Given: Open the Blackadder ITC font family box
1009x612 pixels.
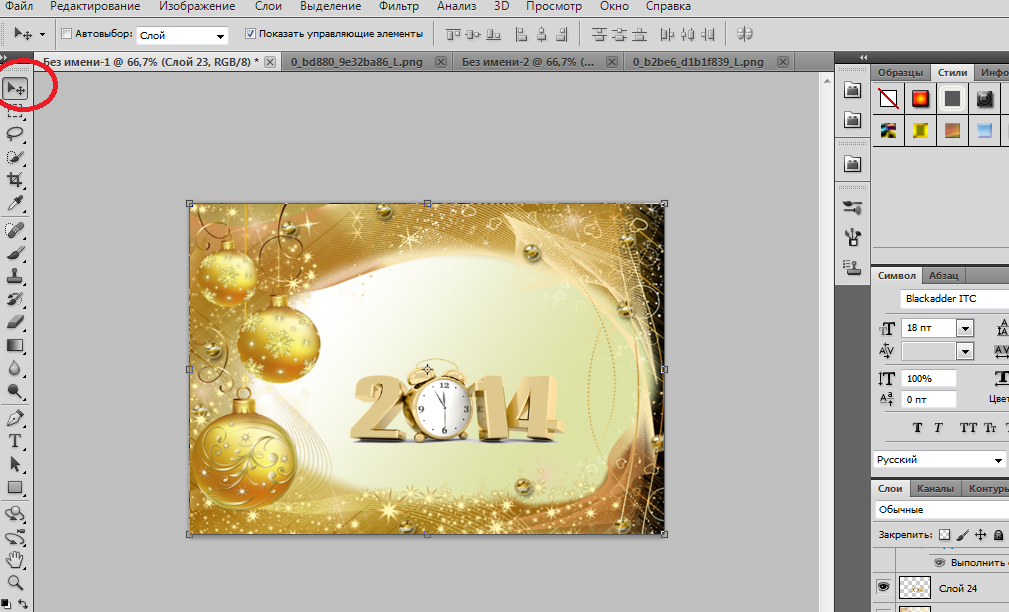Looking at the screenshot, I should [x=954, y=299].
